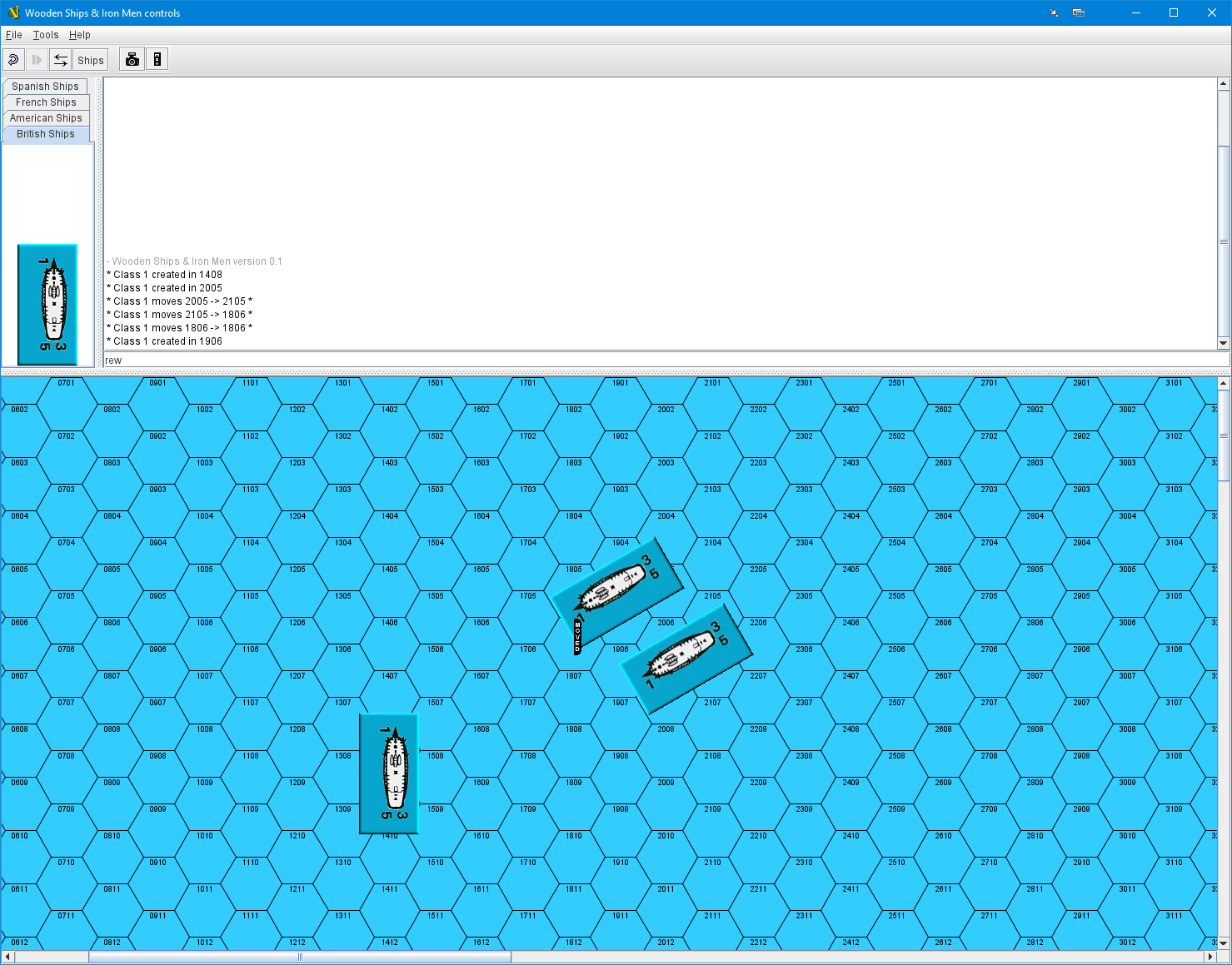Screen dimensions: 1232x965
Task: Click map hex 2703
Action: (x=989, y=510)
